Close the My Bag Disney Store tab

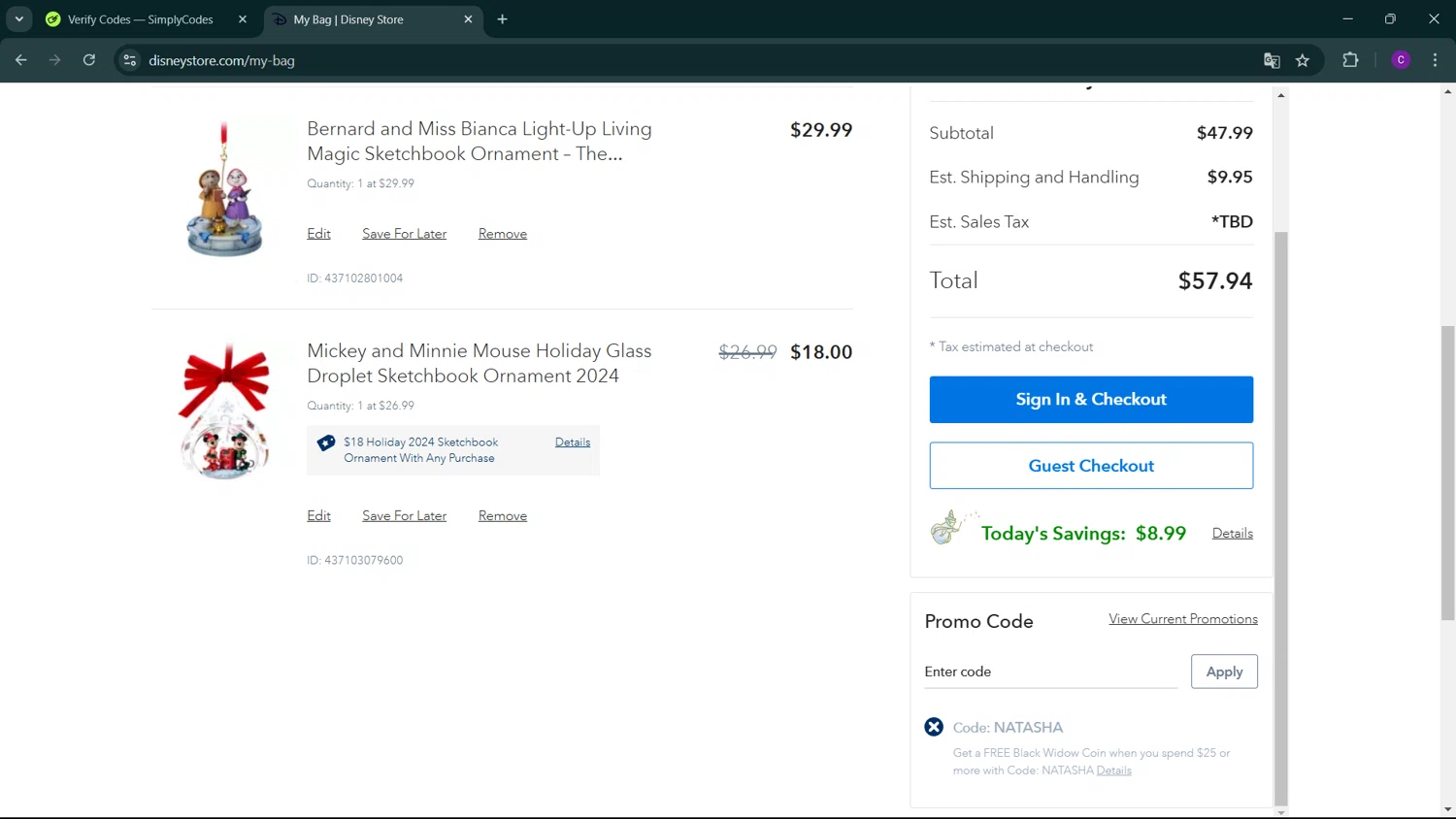coord(468,19)
